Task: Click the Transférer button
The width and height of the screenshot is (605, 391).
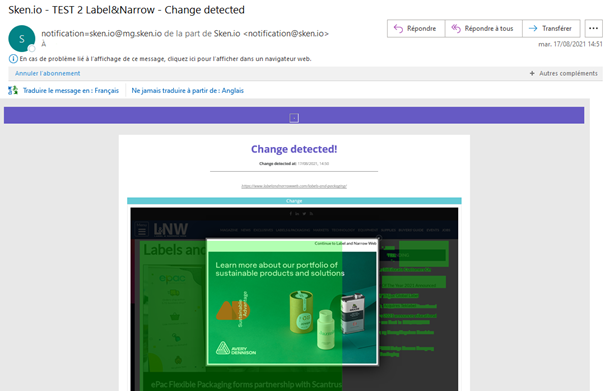Action: 551,29
